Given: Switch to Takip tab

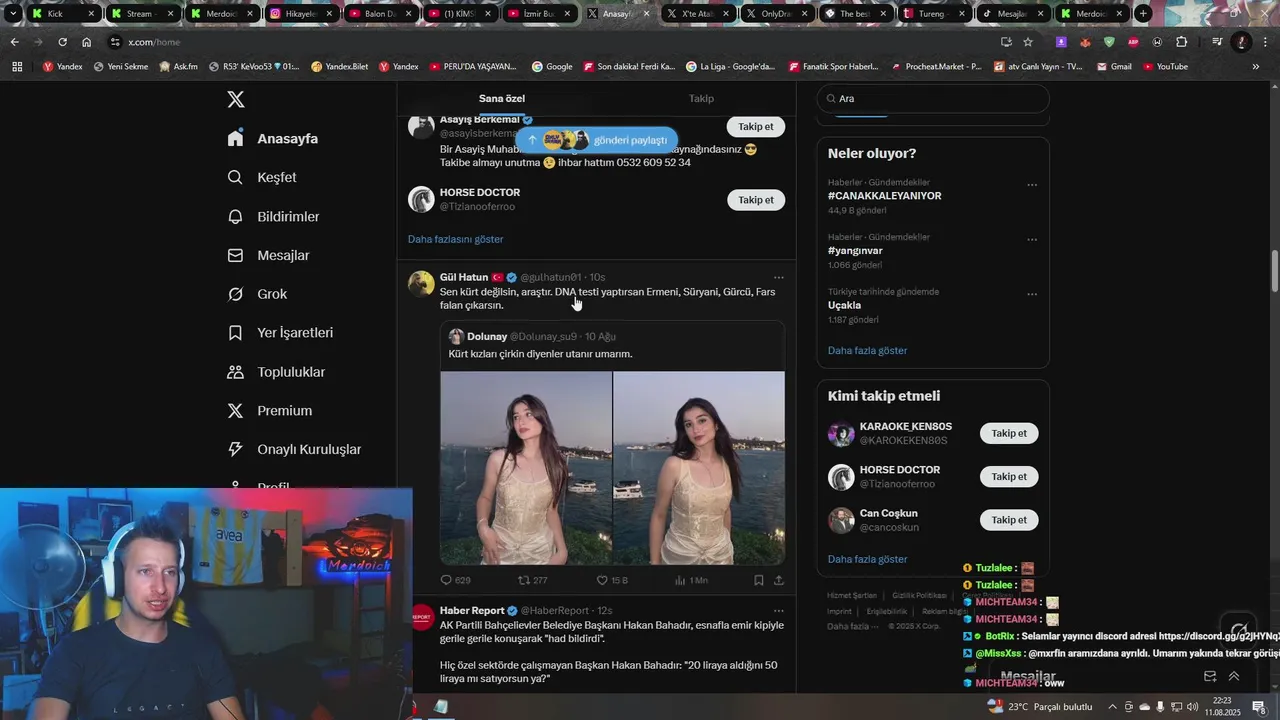Looking at the screenshot, I should 701,99.
